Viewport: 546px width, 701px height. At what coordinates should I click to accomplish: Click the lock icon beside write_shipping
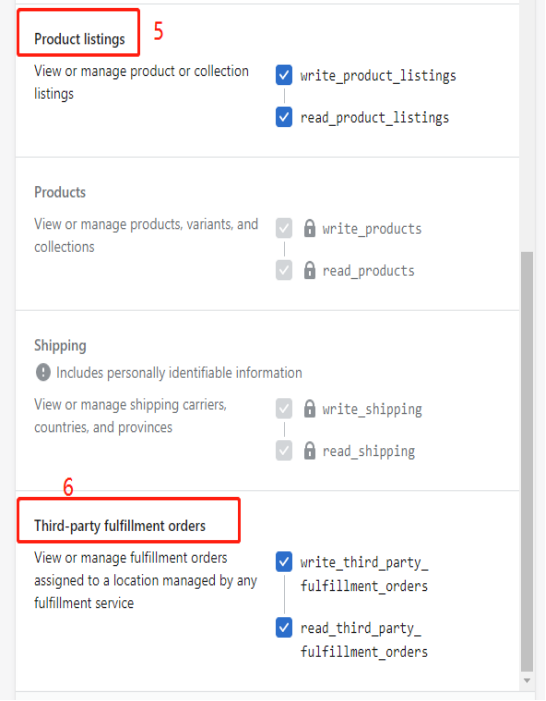point(309,409)
